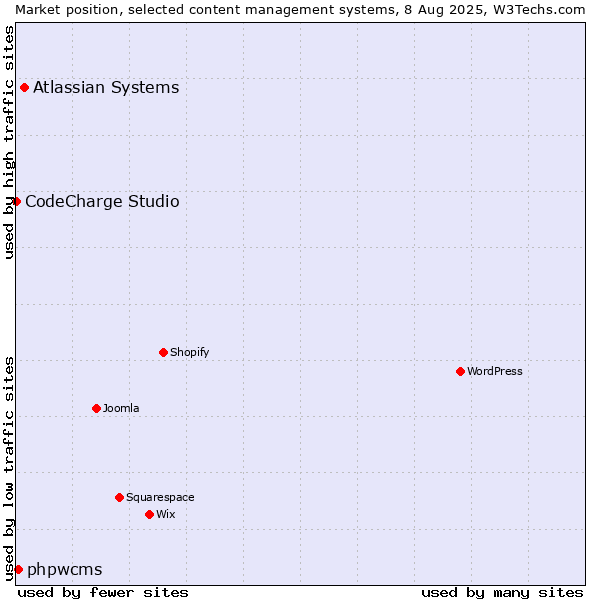
Task: Click the Wix red marker
Action: 150,515
